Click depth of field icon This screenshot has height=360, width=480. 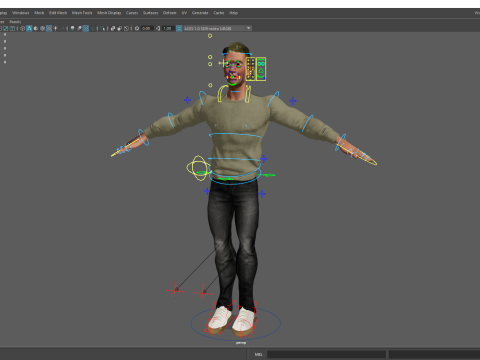92,28
